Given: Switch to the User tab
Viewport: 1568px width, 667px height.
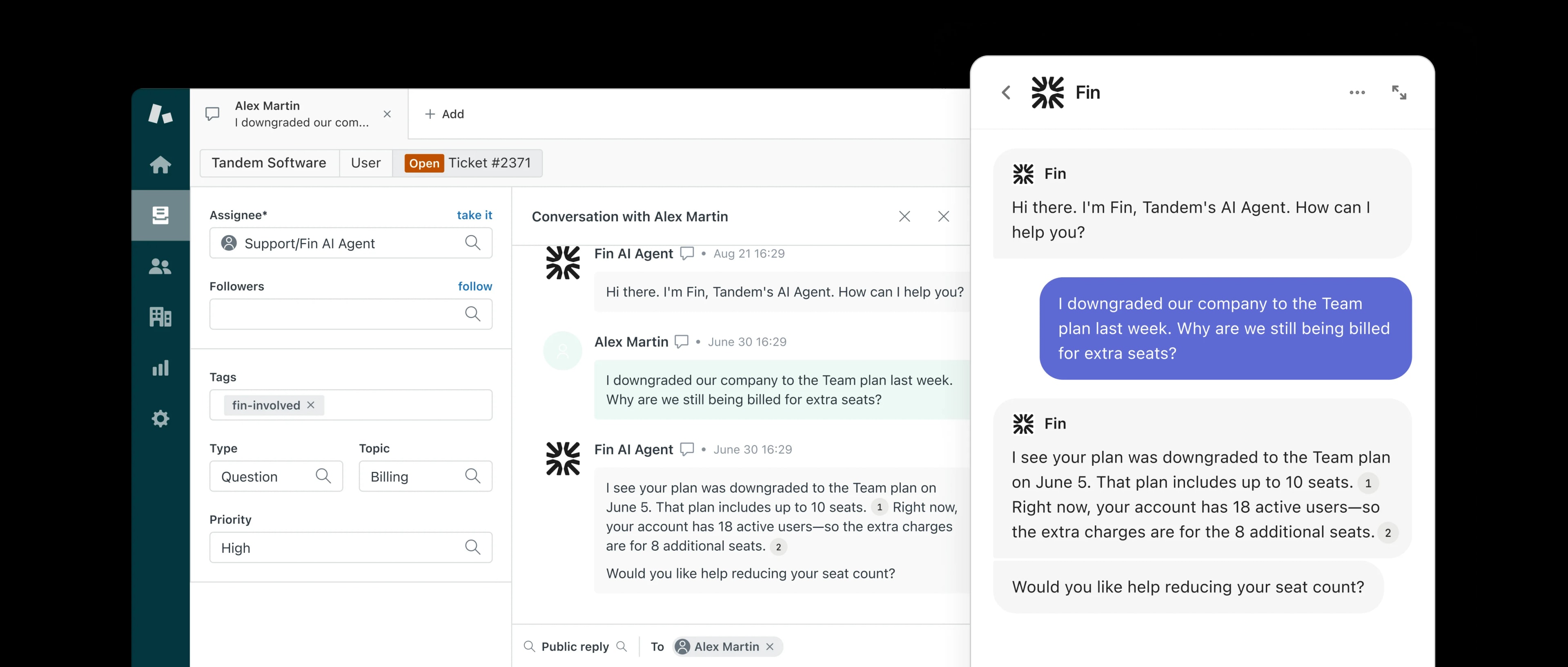Looking at the screenshot, I should pos(365,162).
